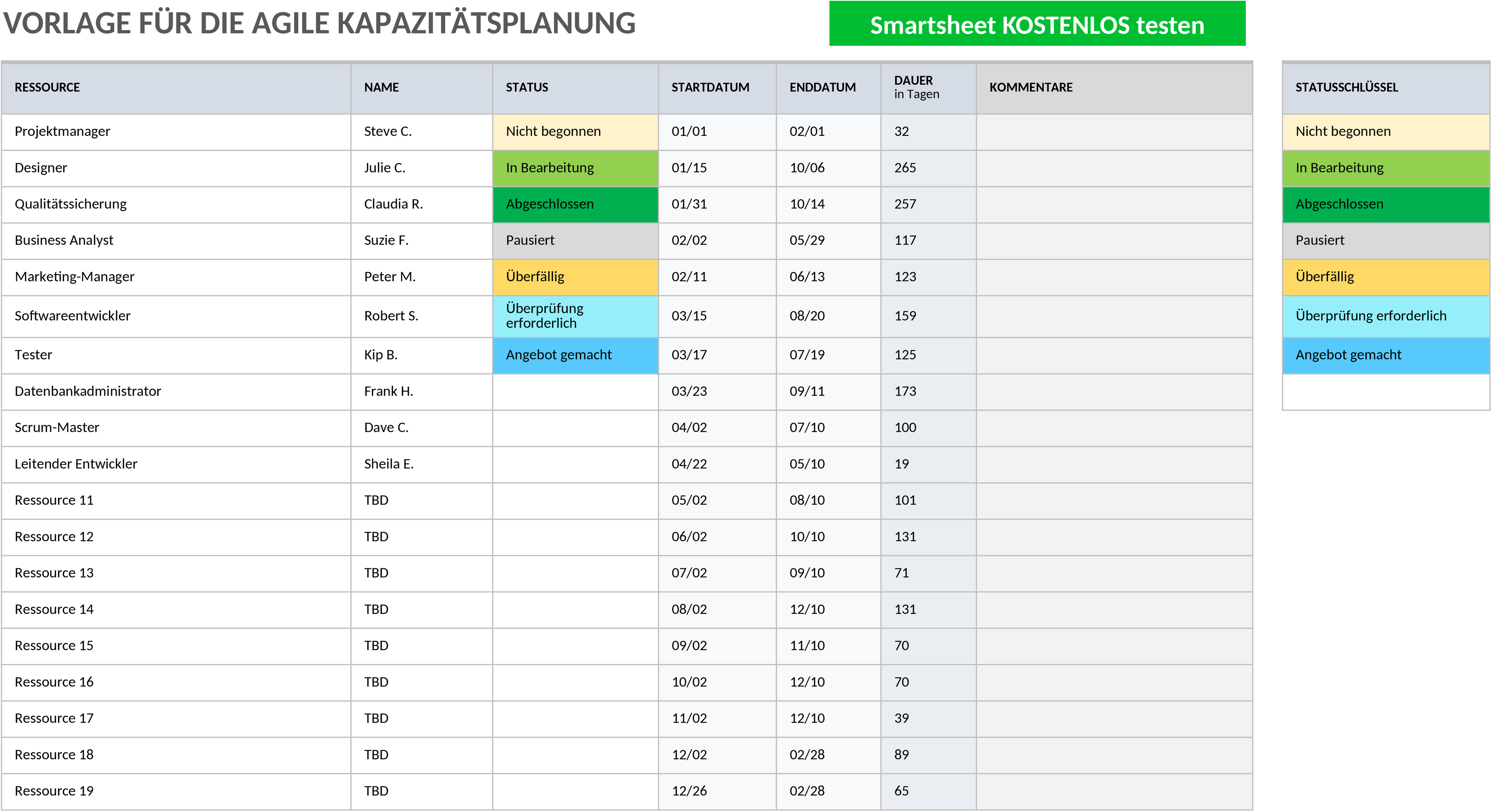The image size is (1492, 812).
Task: Select Pausiert in the Statusschlüssel legend
Action: (1386, 241)
